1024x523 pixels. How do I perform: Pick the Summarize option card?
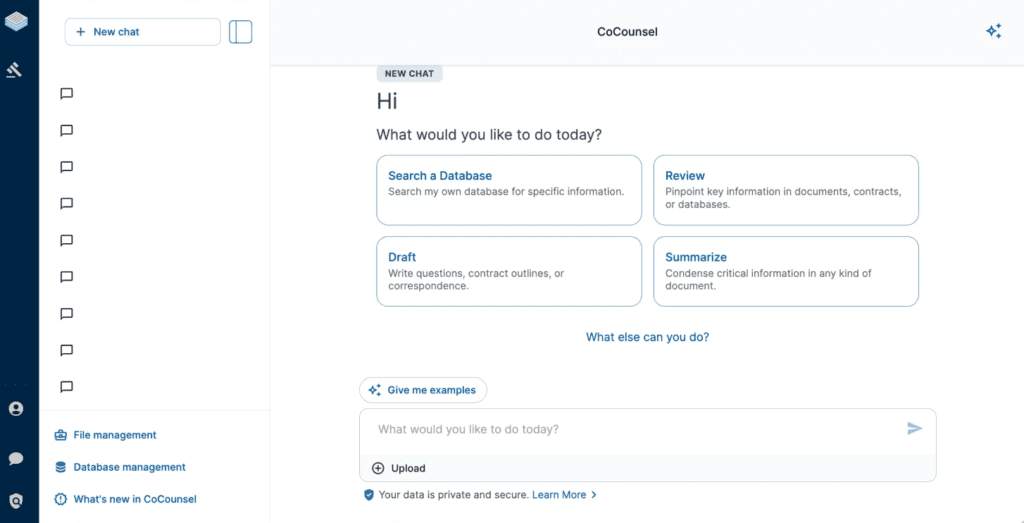pos(785,271)
